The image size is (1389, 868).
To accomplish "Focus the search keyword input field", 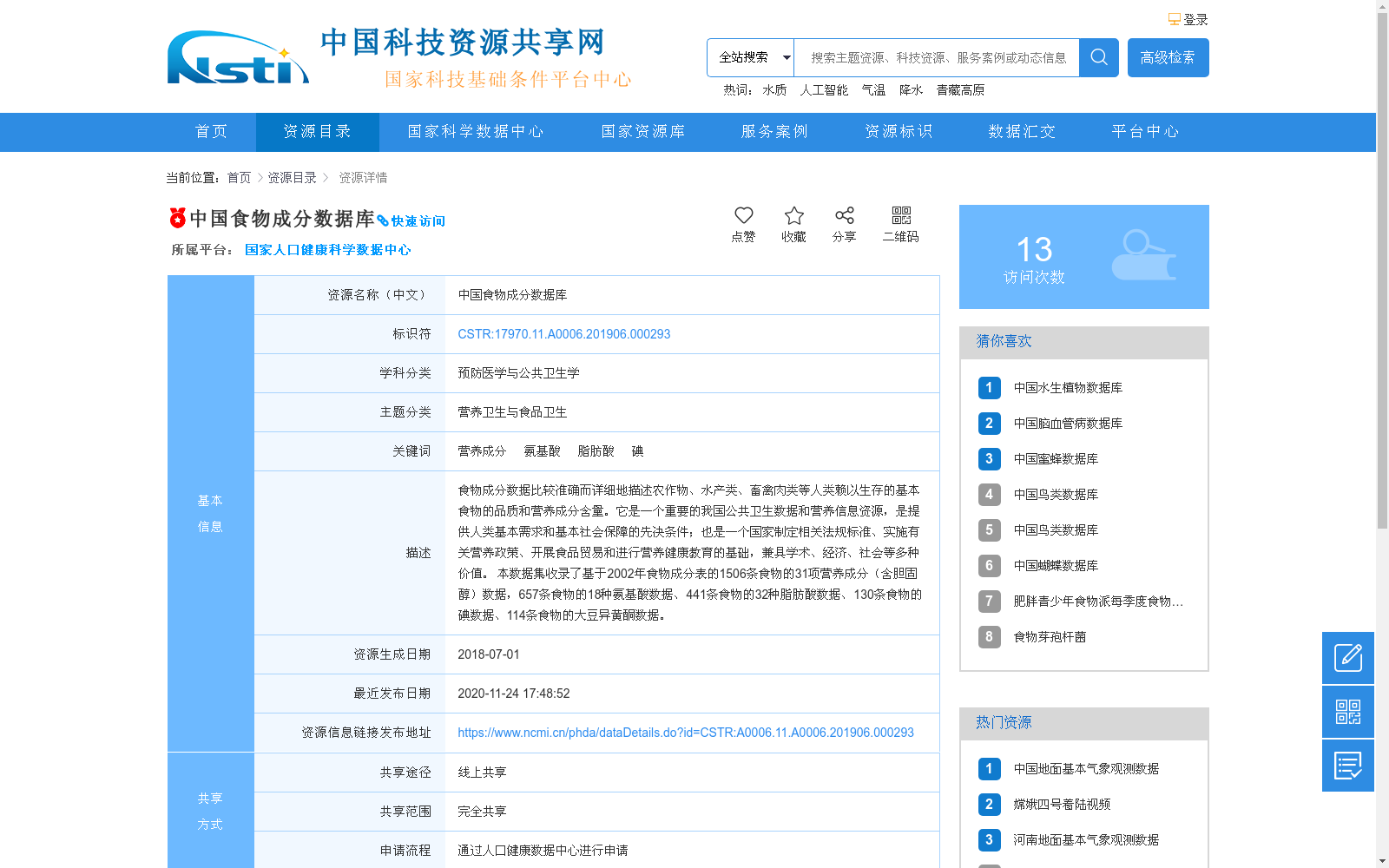I will (x=937, y=57).
